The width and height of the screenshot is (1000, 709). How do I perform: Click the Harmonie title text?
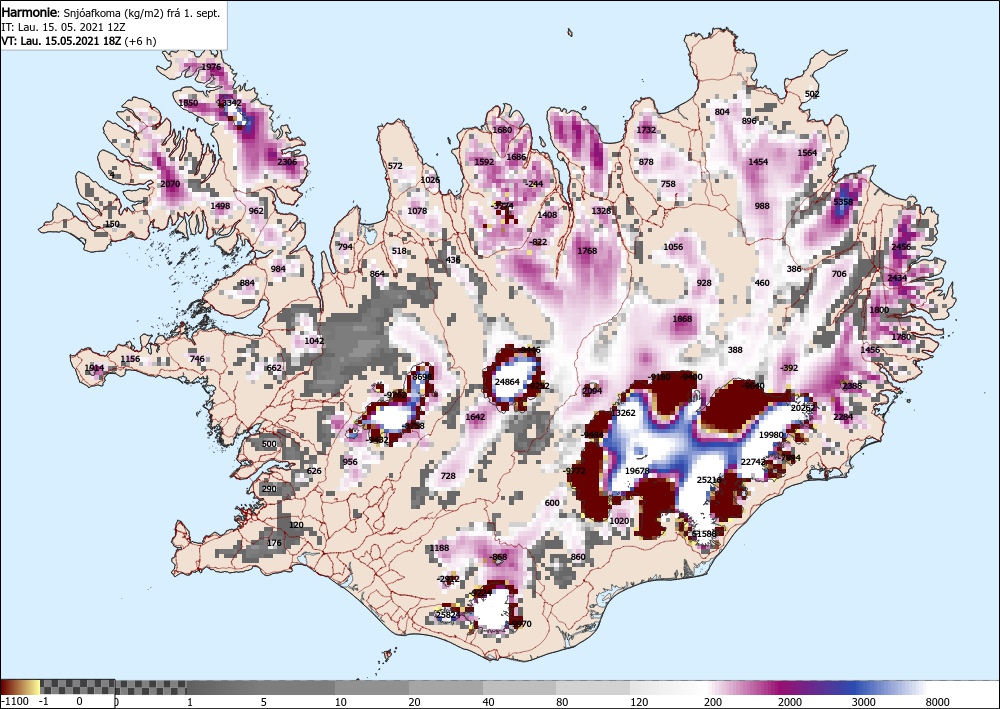tap(29, 13)
